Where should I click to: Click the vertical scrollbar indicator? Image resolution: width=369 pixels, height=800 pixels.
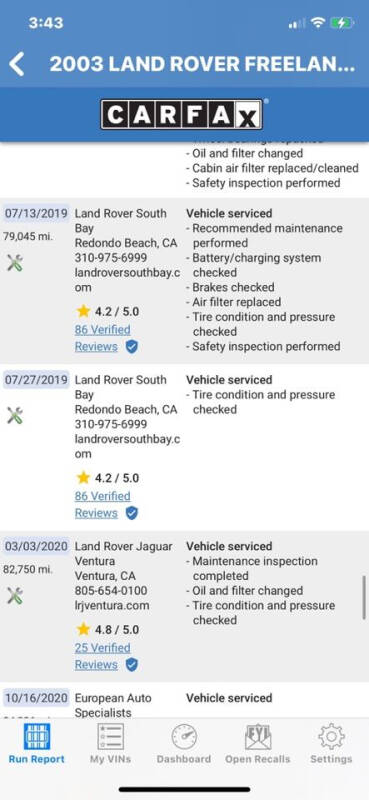[x=364, y=597]
